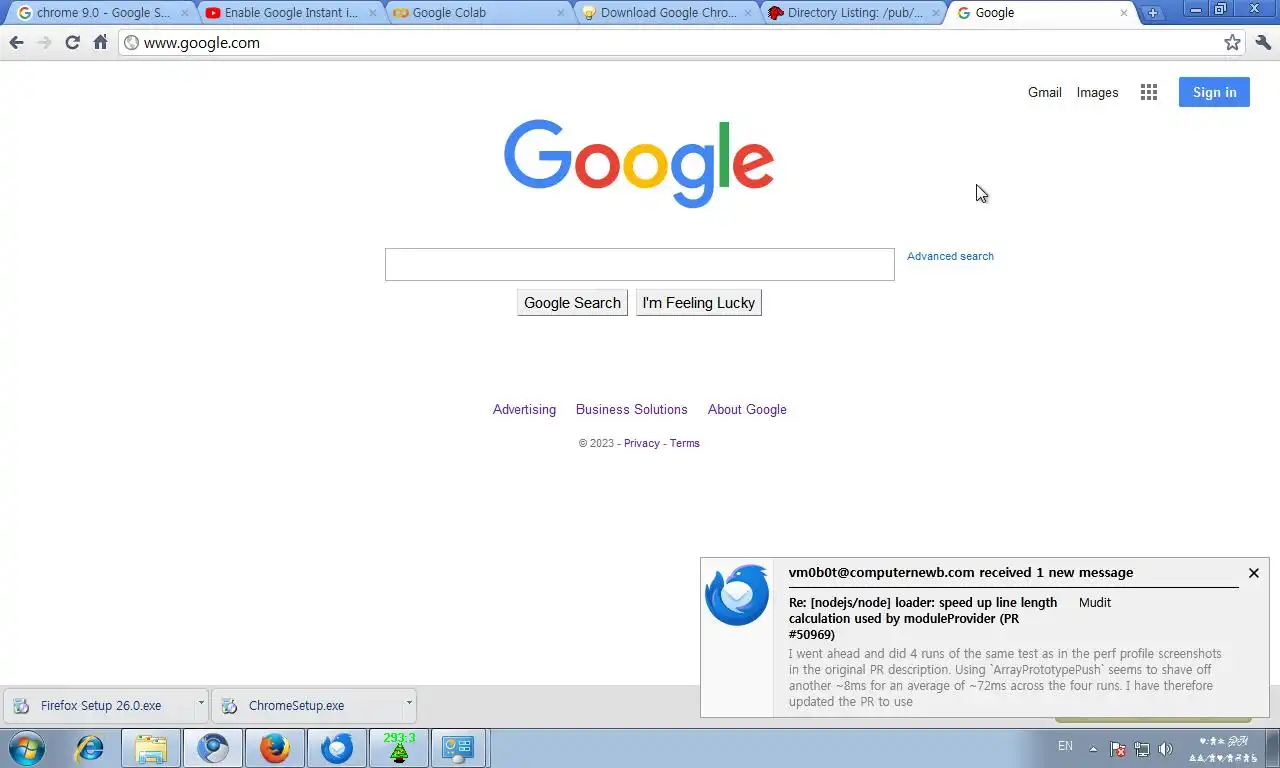Open the Advertising link

[524, 409]
